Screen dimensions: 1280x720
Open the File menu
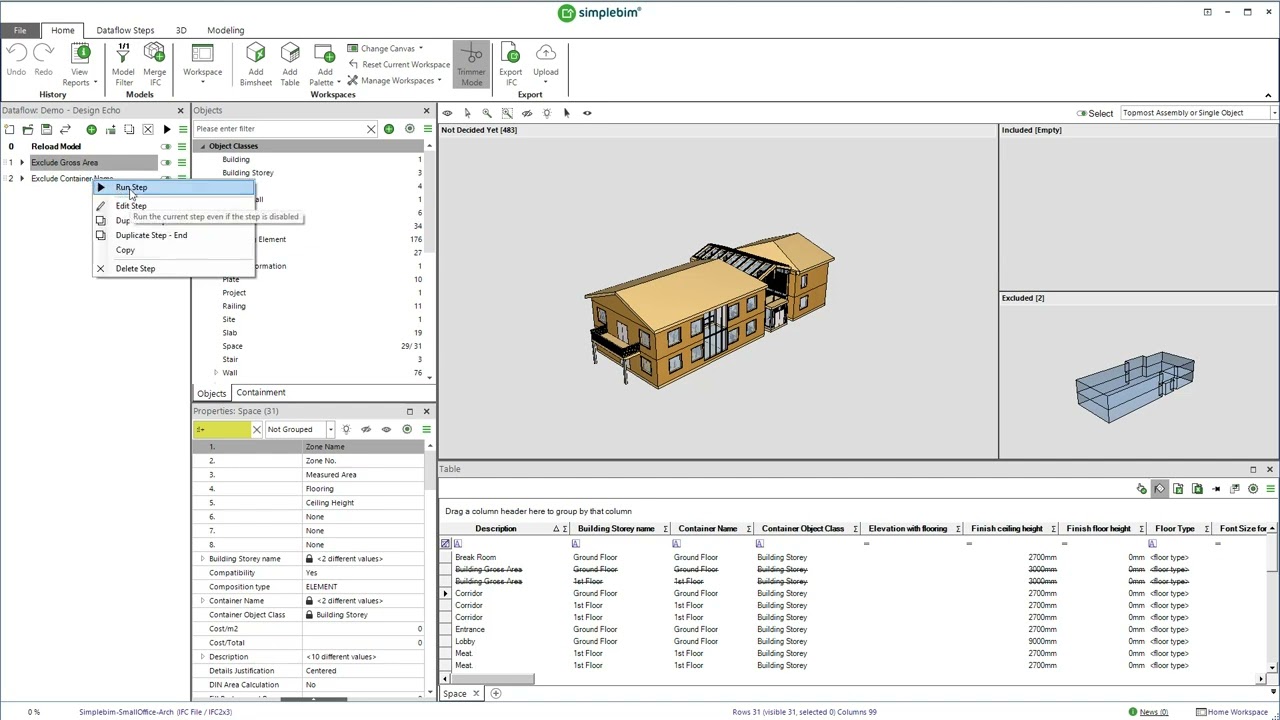(x=20, y=30)
